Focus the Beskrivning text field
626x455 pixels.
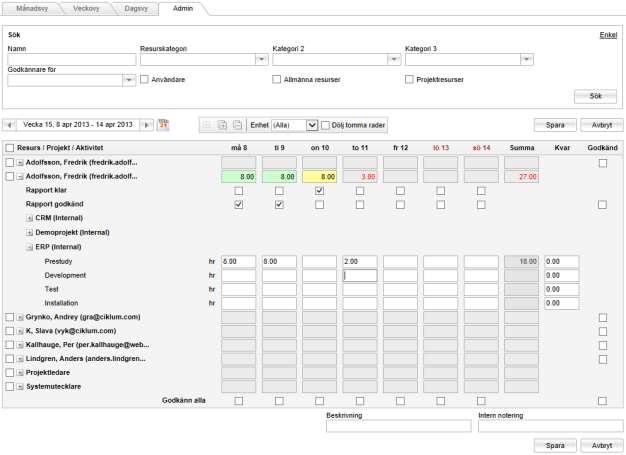pyautogui.click(x=398, y=426)
